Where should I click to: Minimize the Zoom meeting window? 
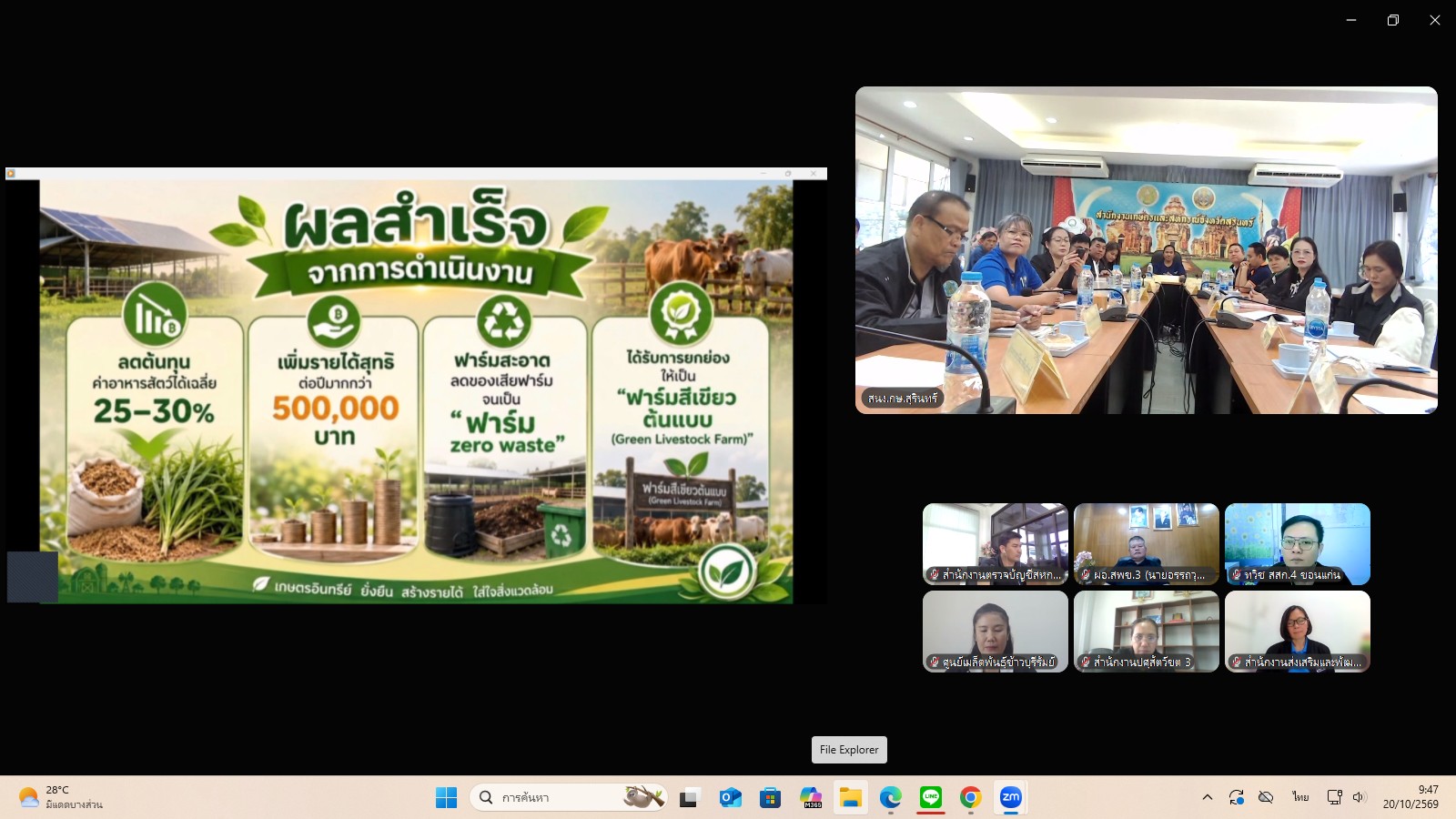[1350, 20]
